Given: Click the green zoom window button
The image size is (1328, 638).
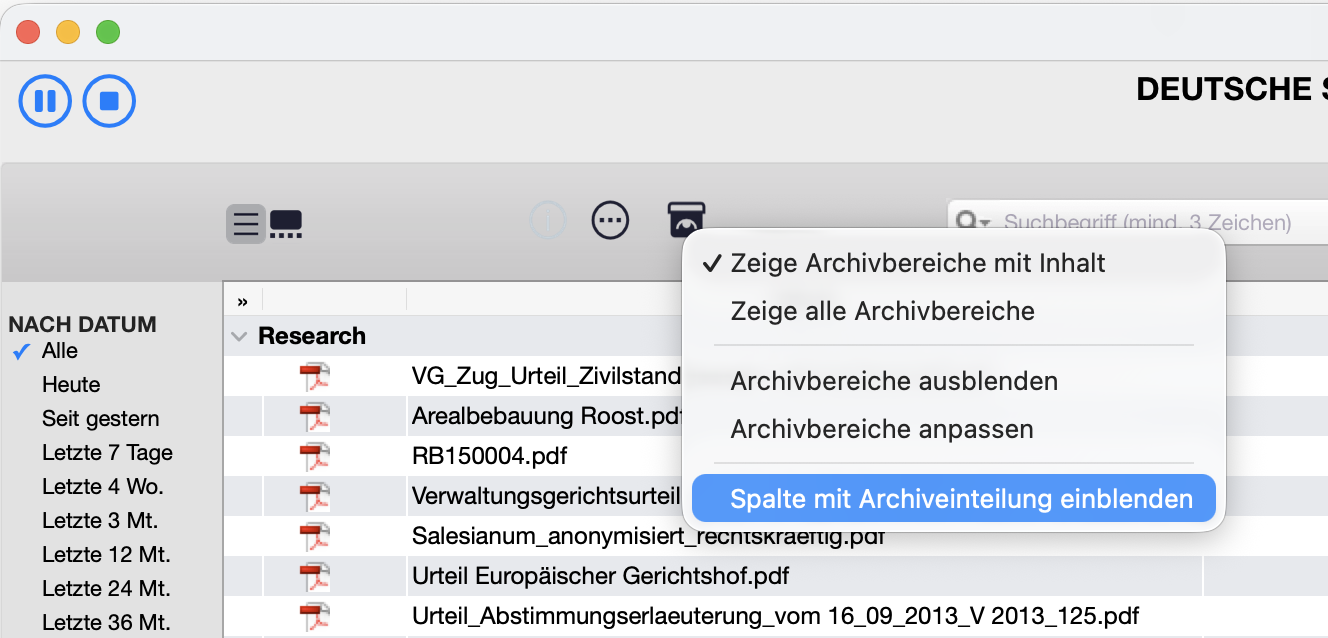Looking at the screenshot, I should coord(108,32).
